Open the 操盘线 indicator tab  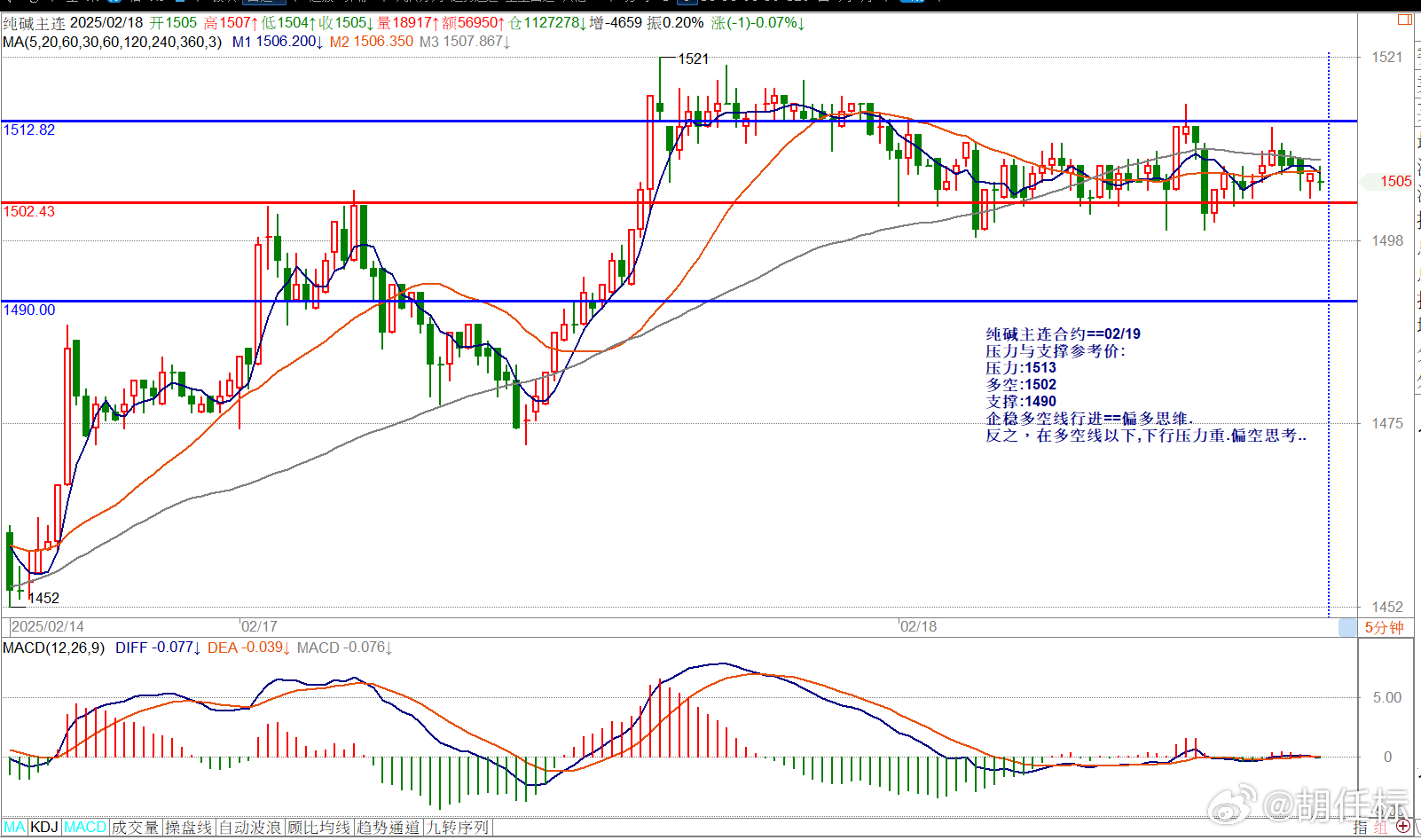click(x=189, y=828)
